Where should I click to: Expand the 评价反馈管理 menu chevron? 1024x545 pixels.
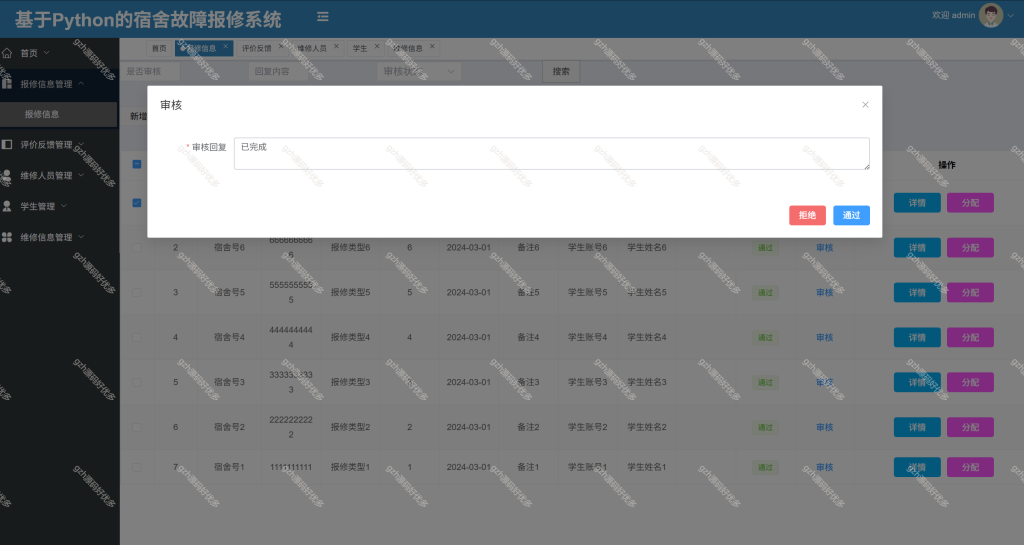[x=81, y=144]
